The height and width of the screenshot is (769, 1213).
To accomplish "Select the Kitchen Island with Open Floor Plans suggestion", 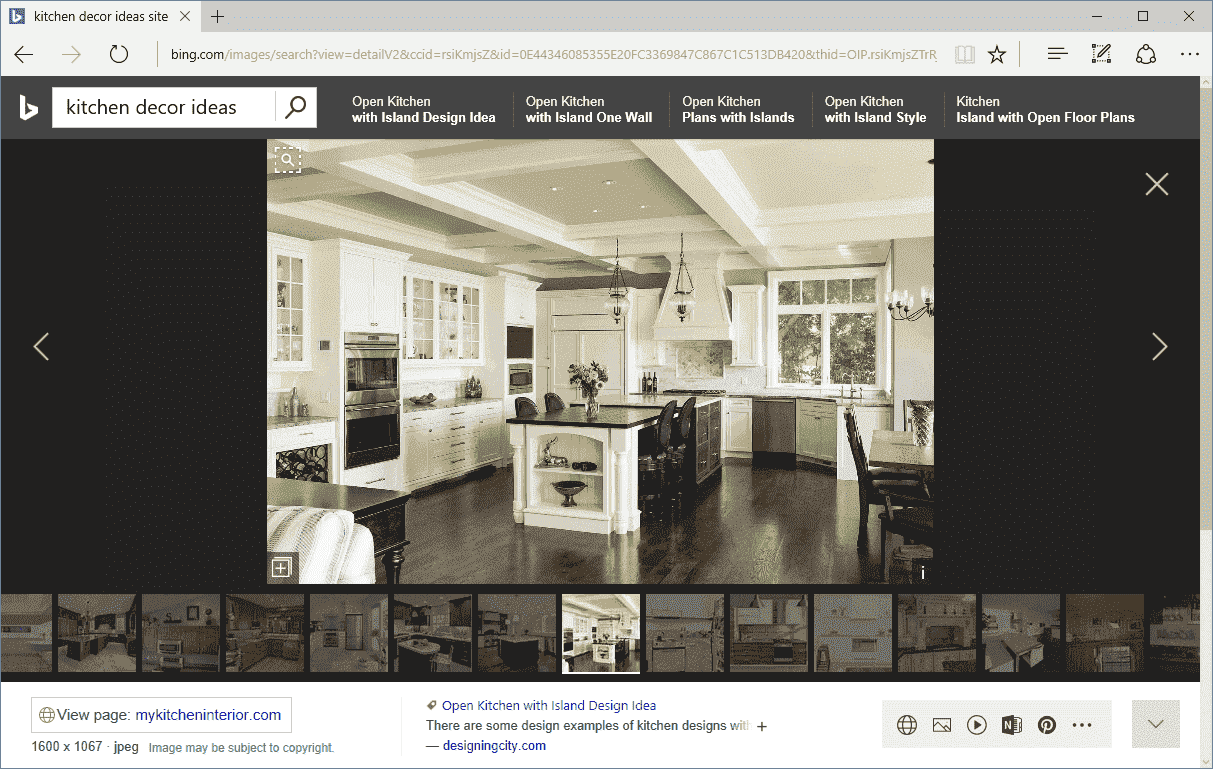I will (x=1045, y=109).
